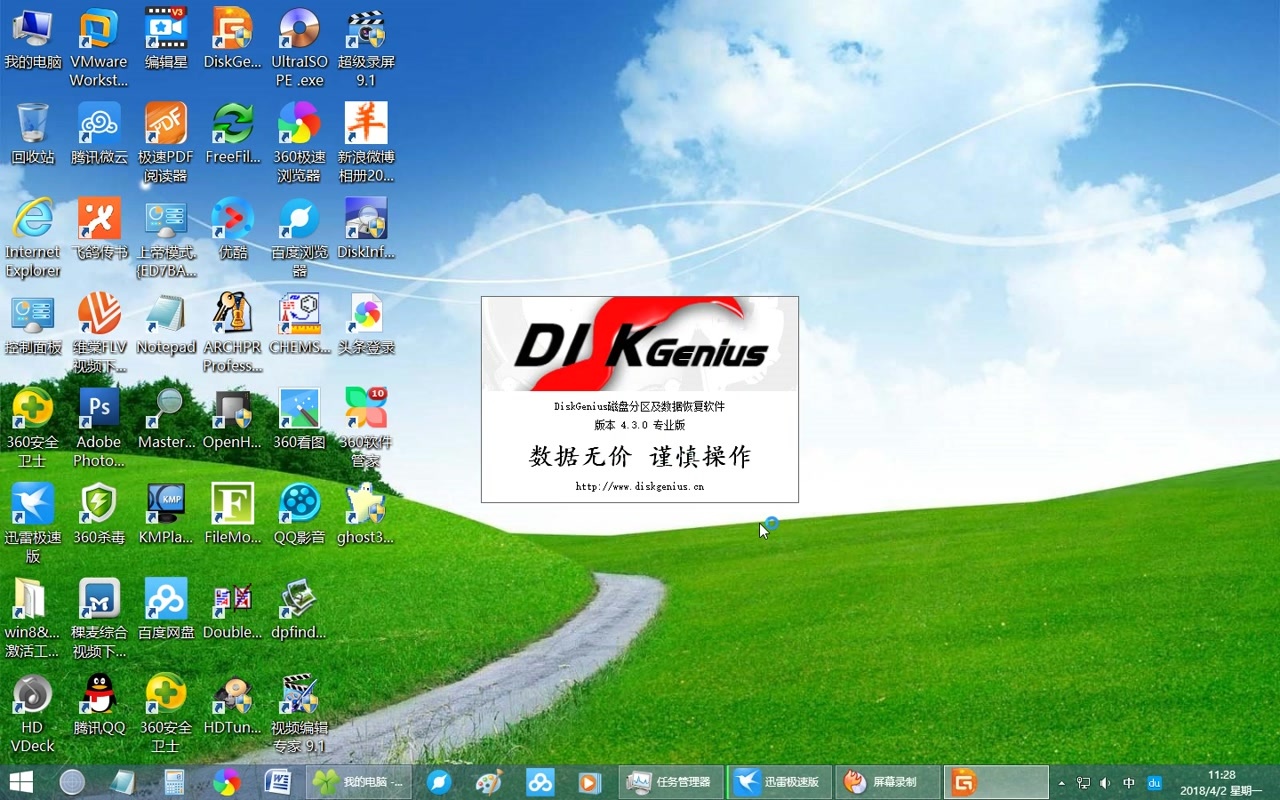Expand hidden system tray icons
1280x800 pixels.
1062,783
